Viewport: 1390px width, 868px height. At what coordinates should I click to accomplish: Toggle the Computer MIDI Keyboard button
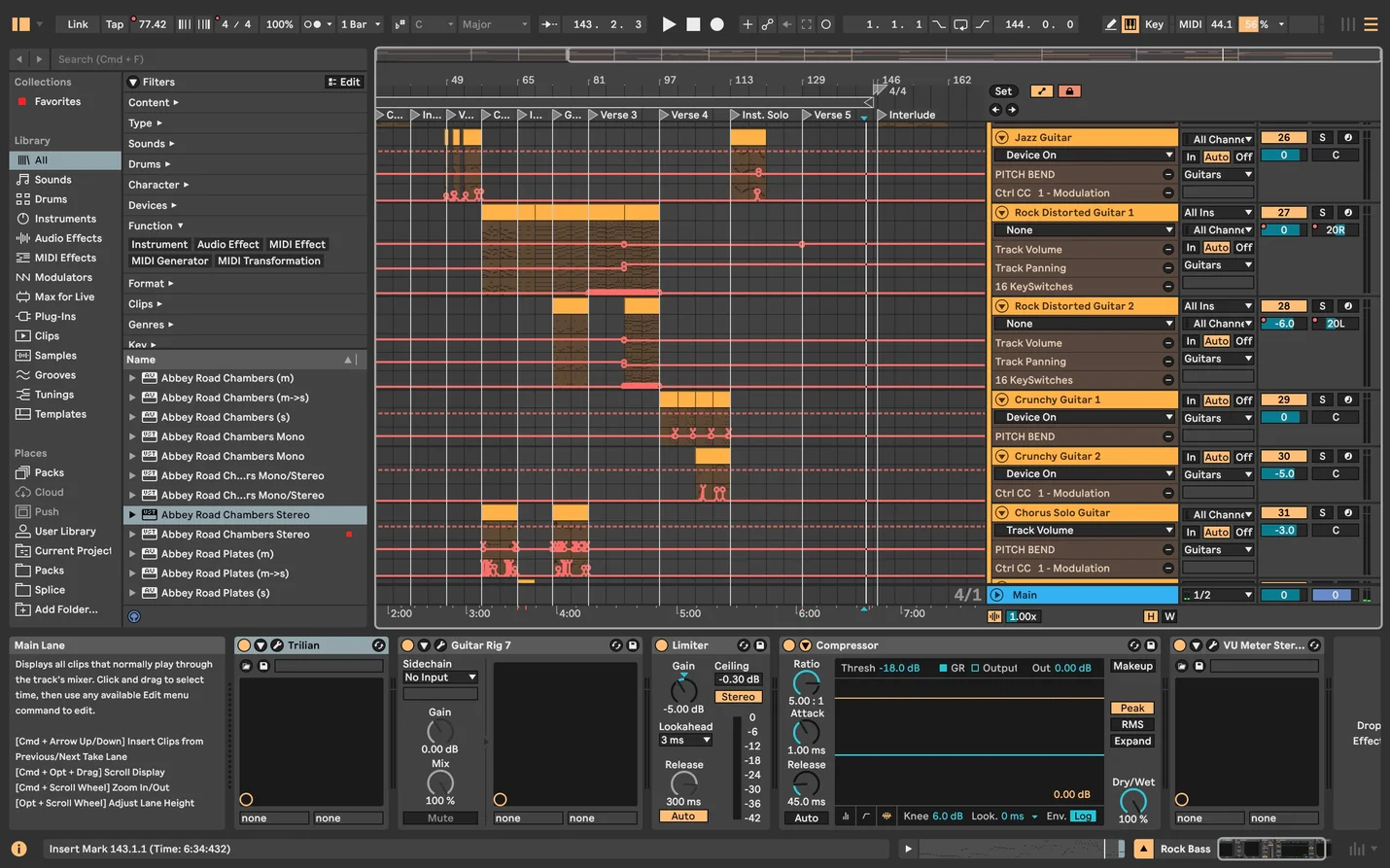coord(1130,24)
